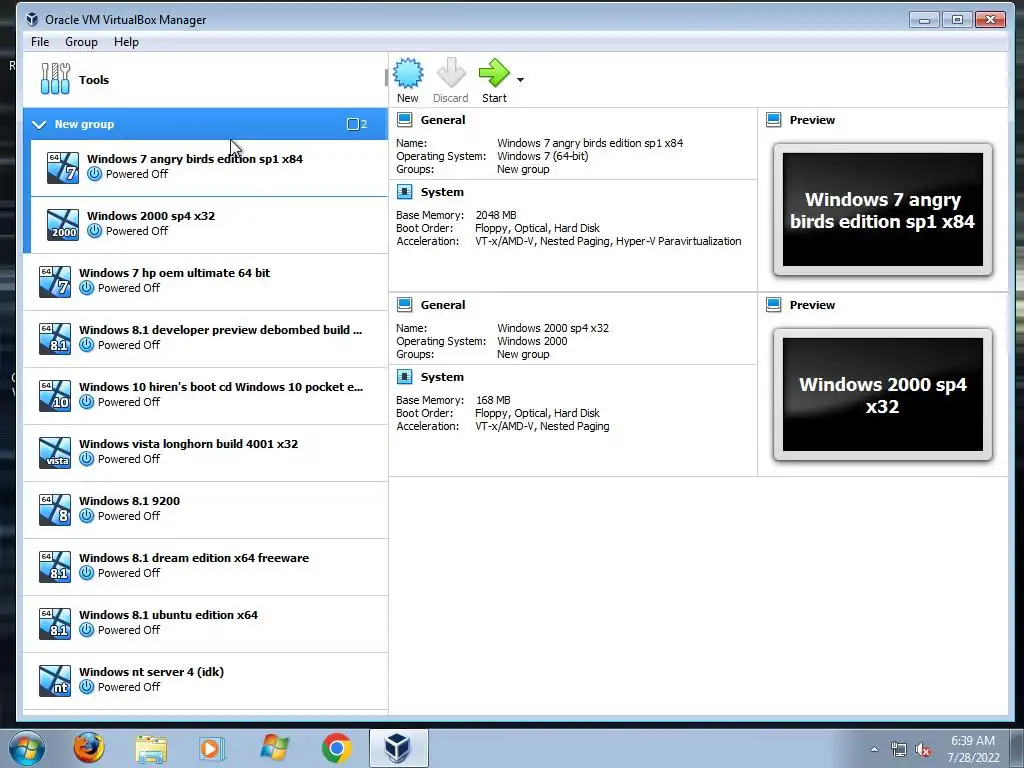The image size is (1024, 768).
Task: Click the System header for Windows 7 angry birds
Action: (442, 192)
